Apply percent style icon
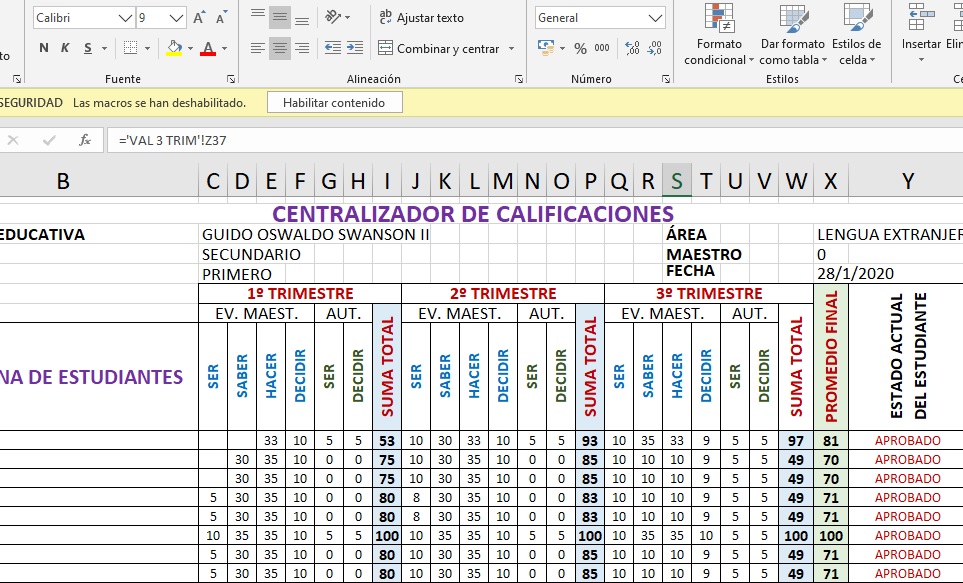The image size is (963, 583). coord(580,49)
